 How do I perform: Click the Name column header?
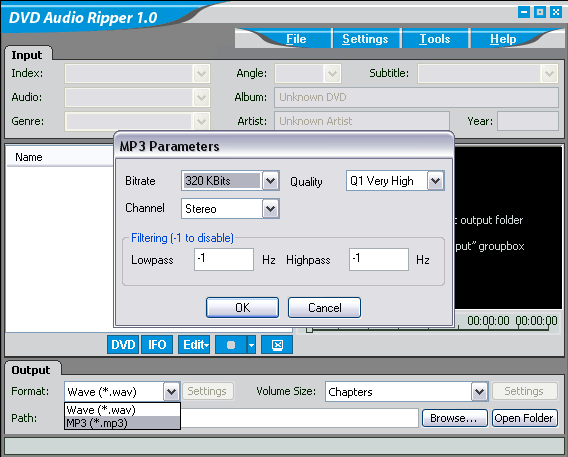60,157
